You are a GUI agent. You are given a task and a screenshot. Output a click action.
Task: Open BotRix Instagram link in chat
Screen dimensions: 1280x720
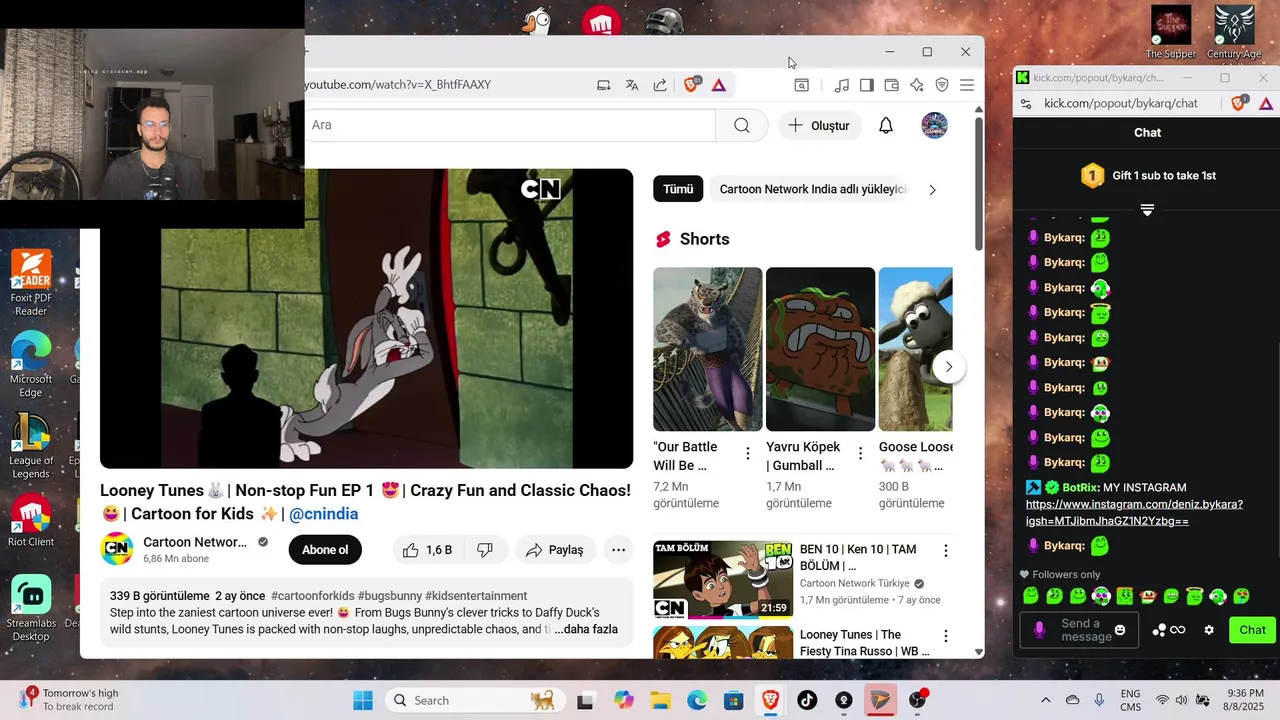(1134, 513)
